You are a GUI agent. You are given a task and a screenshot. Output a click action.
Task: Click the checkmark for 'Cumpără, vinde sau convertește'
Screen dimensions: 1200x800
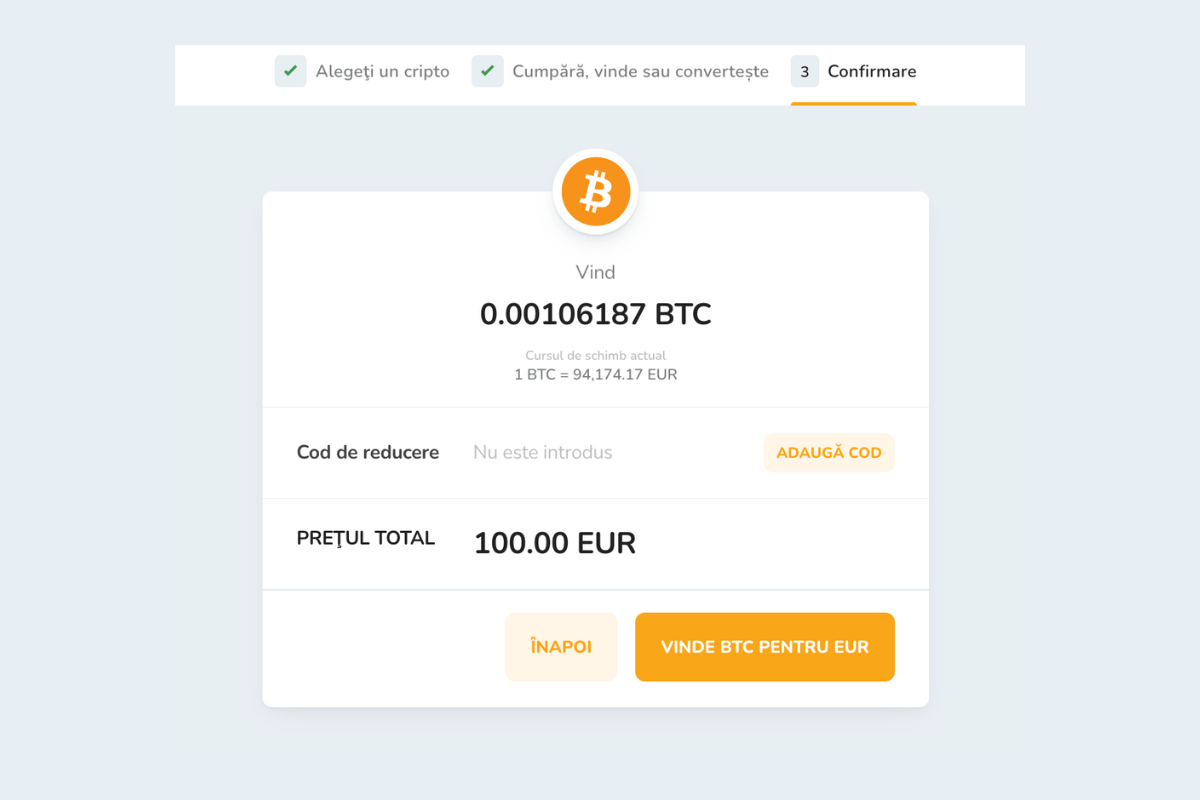487,71
